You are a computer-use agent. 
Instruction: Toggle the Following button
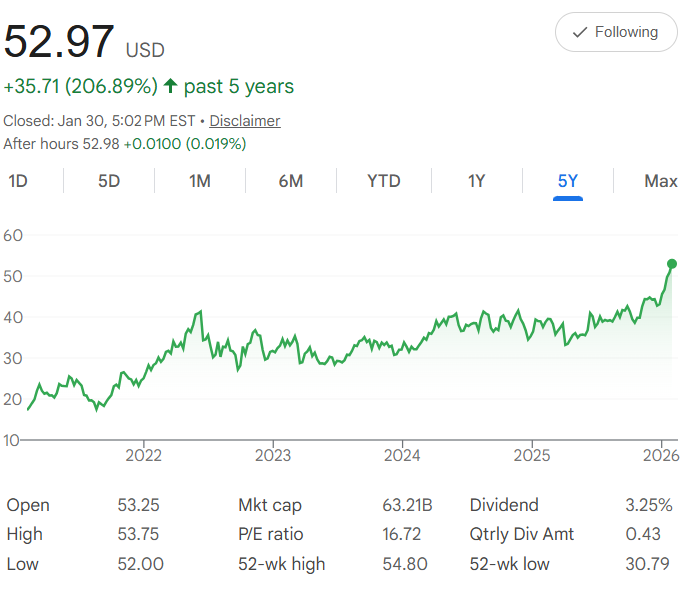(x=615, y=33)
